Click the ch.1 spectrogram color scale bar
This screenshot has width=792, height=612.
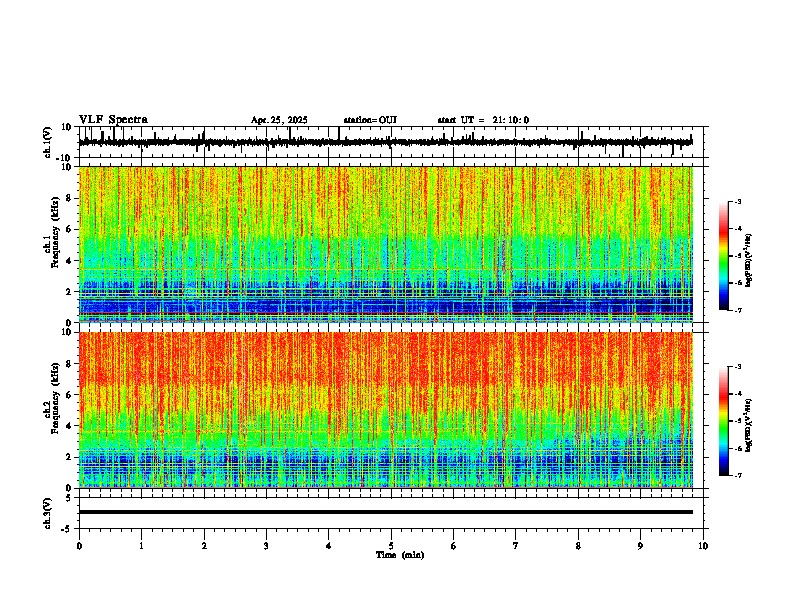(724, 256)
